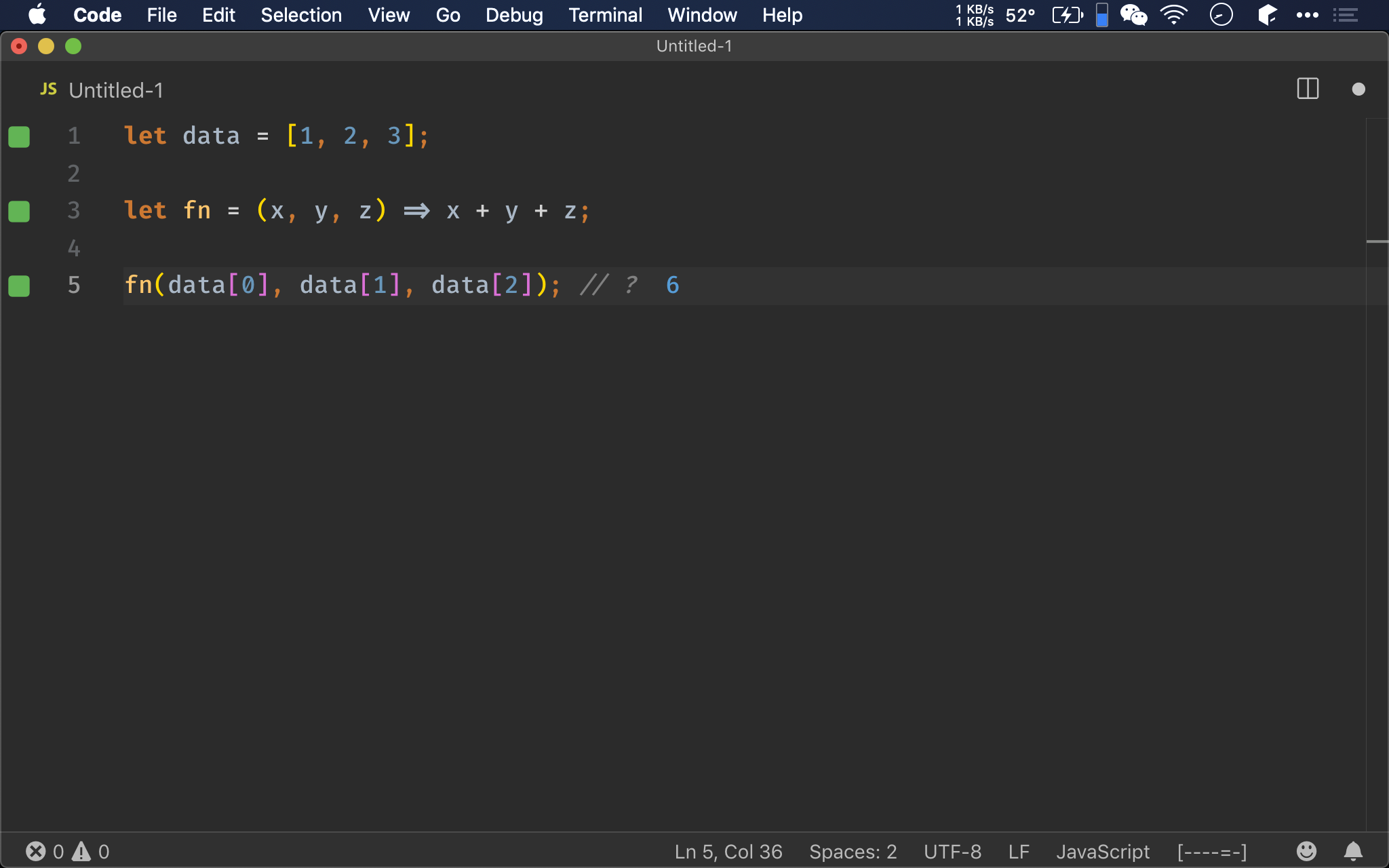Click the smiley face status bar icon
1389x868 pixels.
(1306, 852)
